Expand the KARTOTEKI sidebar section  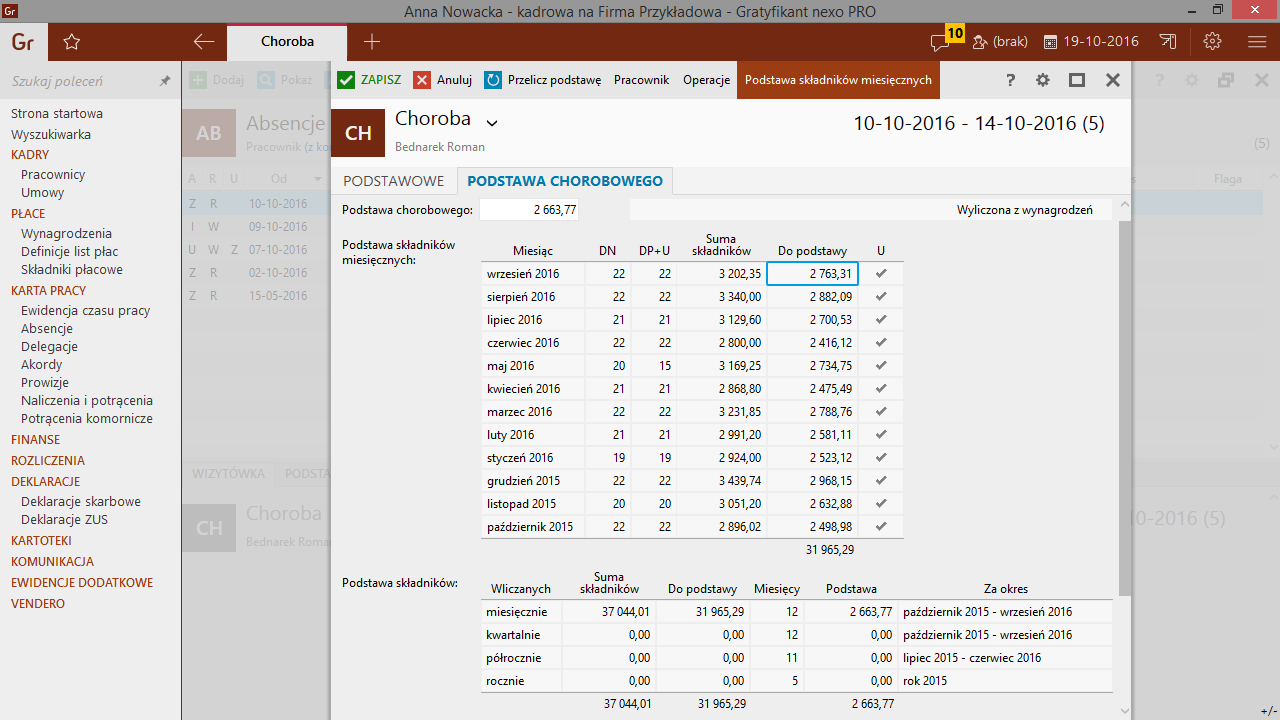point(41,540)
